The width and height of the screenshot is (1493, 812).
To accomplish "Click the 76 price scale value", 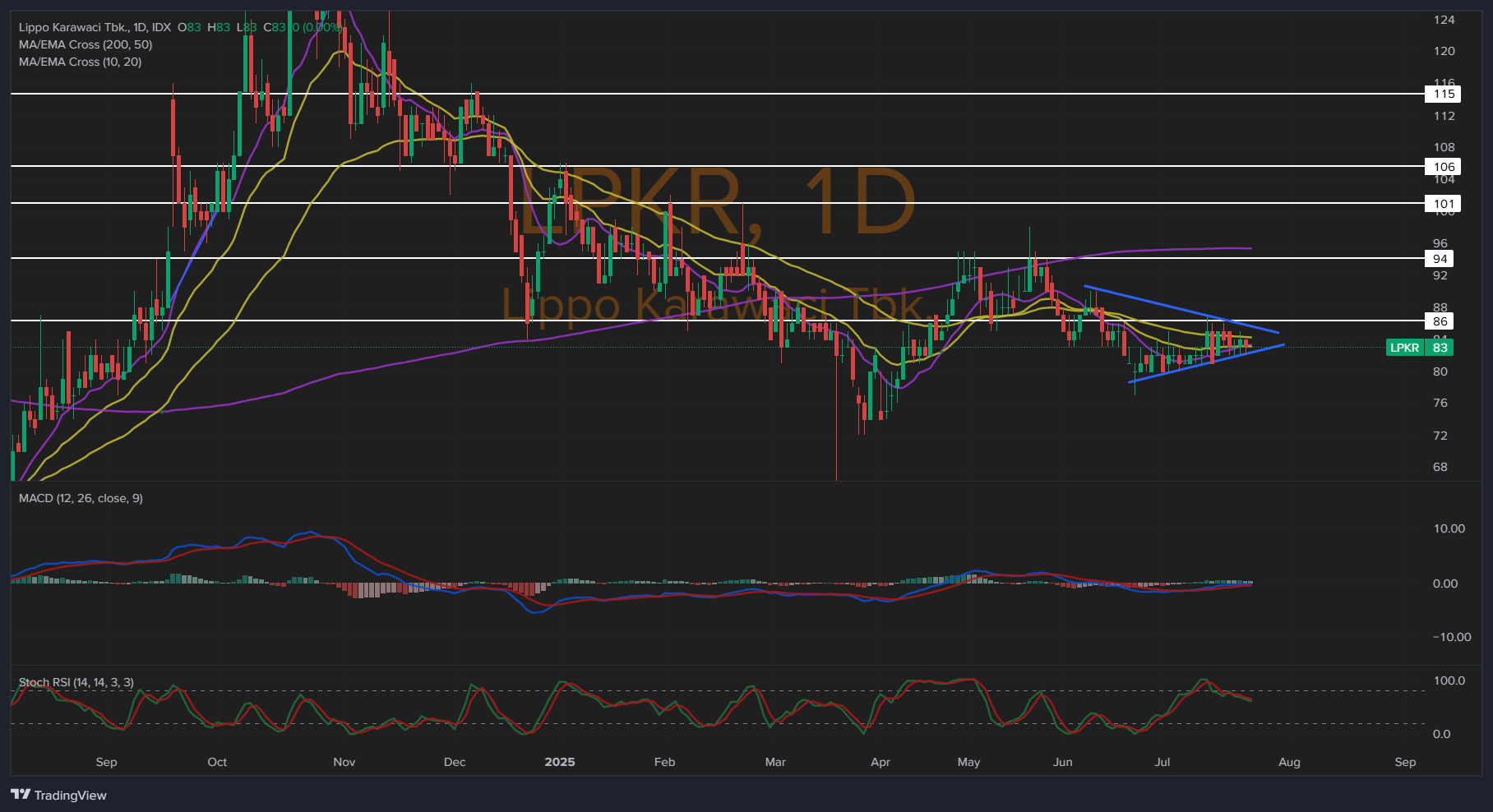I will click(1440, 403).
